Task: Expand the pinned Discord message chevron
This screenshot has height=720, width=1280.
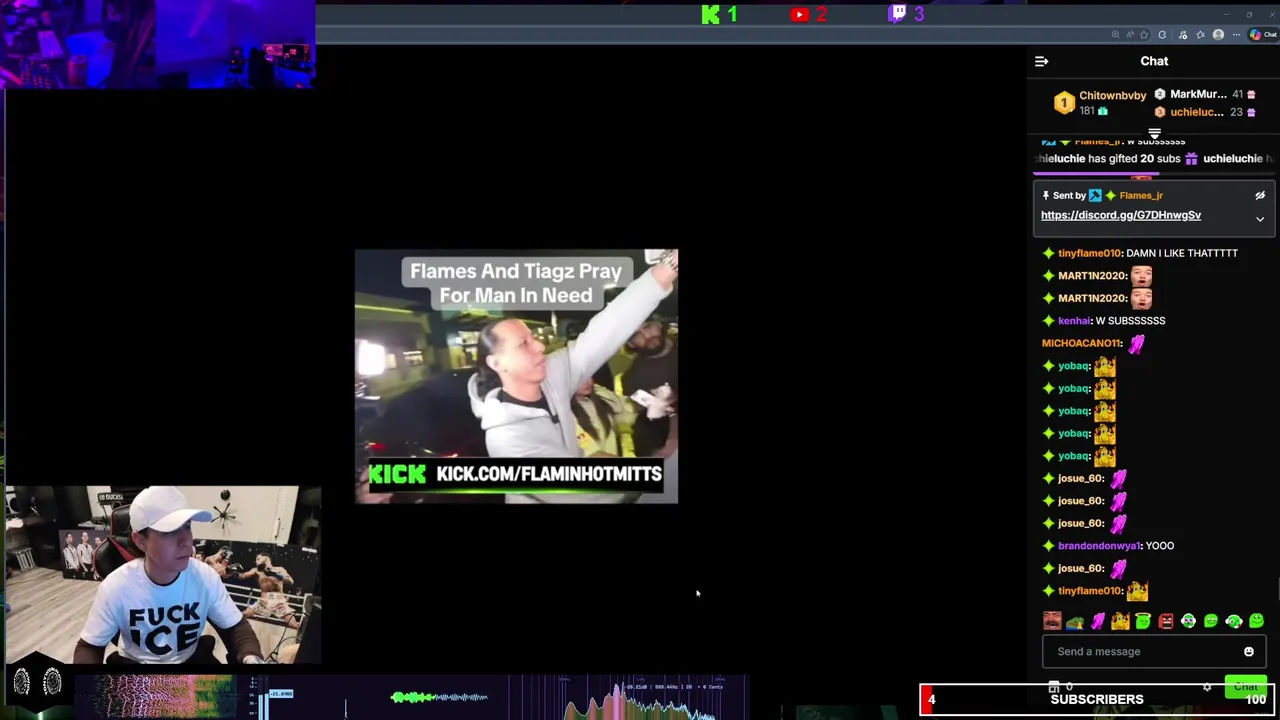Action: [x=1260, y=219]
